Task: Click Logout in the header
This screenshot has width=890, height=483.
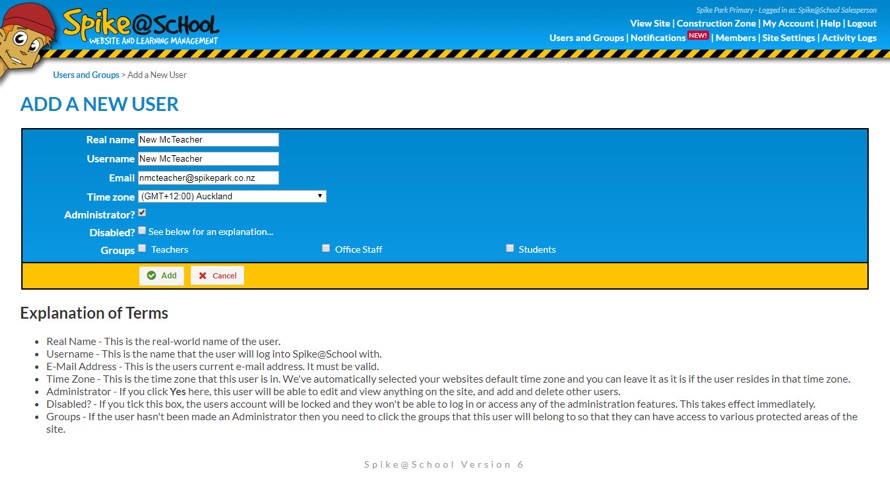Action: 862,23
